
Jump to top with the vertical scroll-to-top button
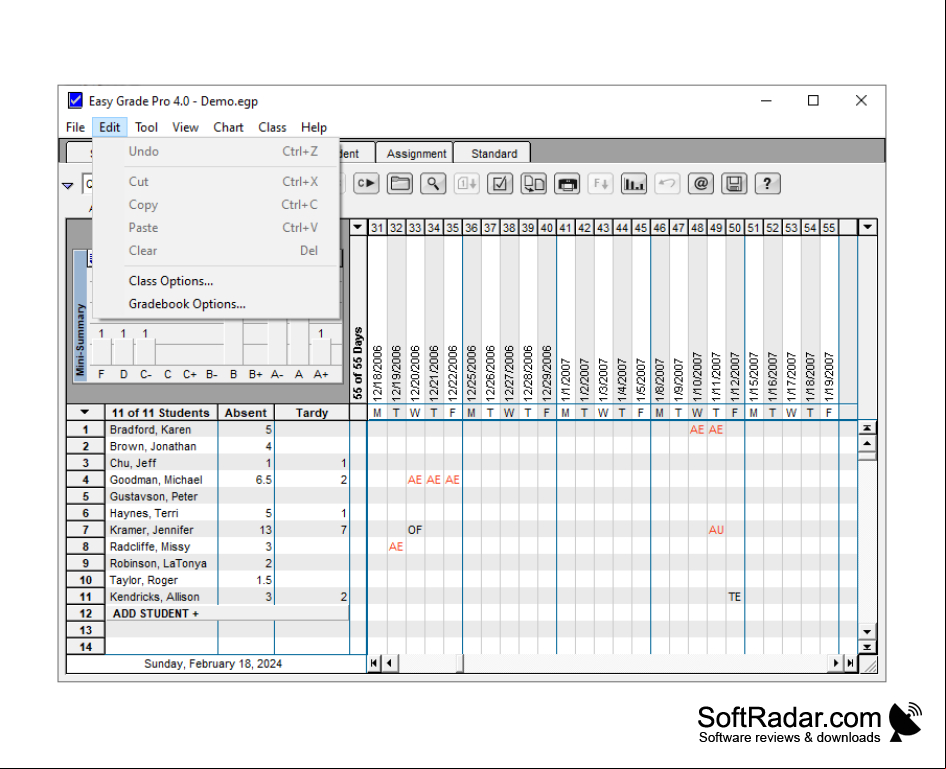[x=867, y=428]
